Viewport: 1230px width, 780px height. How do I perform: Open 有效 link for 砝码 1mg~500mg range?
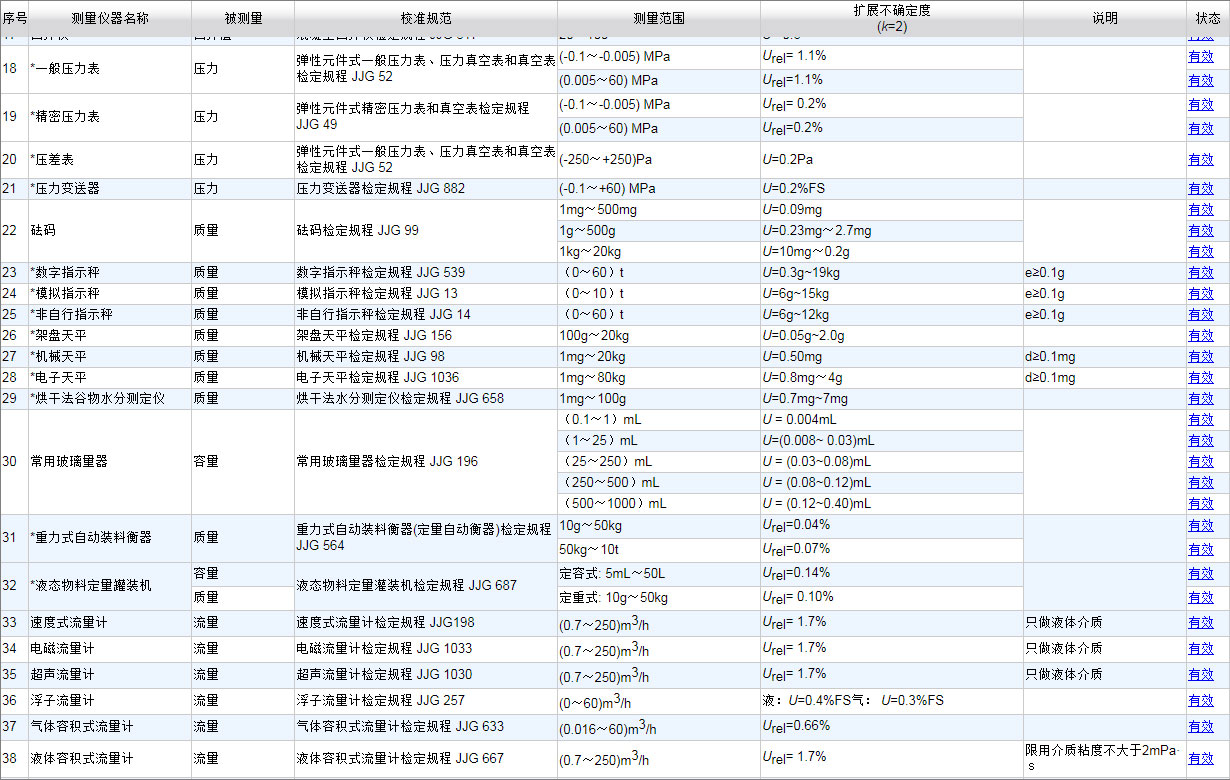1201,210
